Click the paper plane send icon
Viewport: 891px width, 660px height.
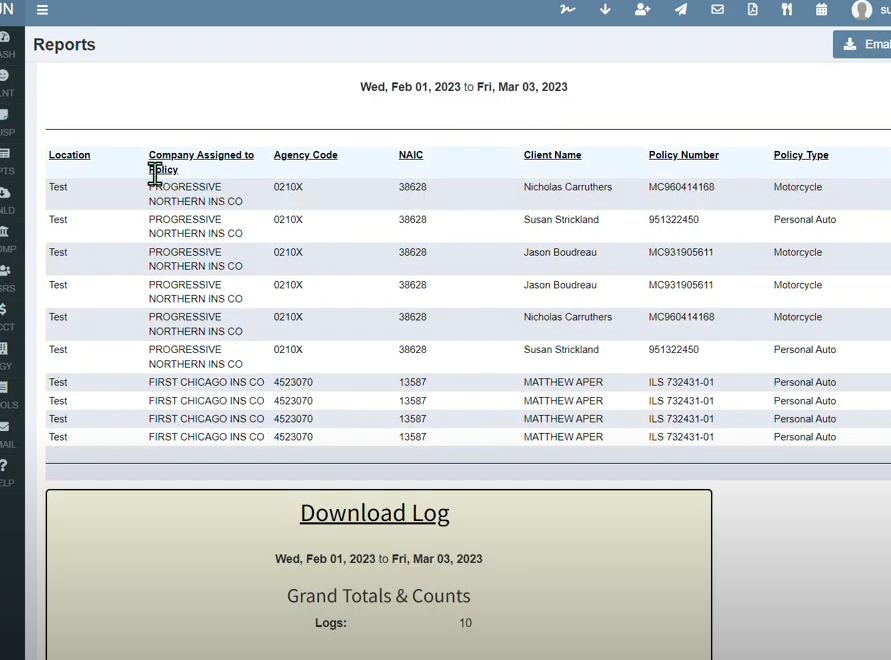coord(681,9)
